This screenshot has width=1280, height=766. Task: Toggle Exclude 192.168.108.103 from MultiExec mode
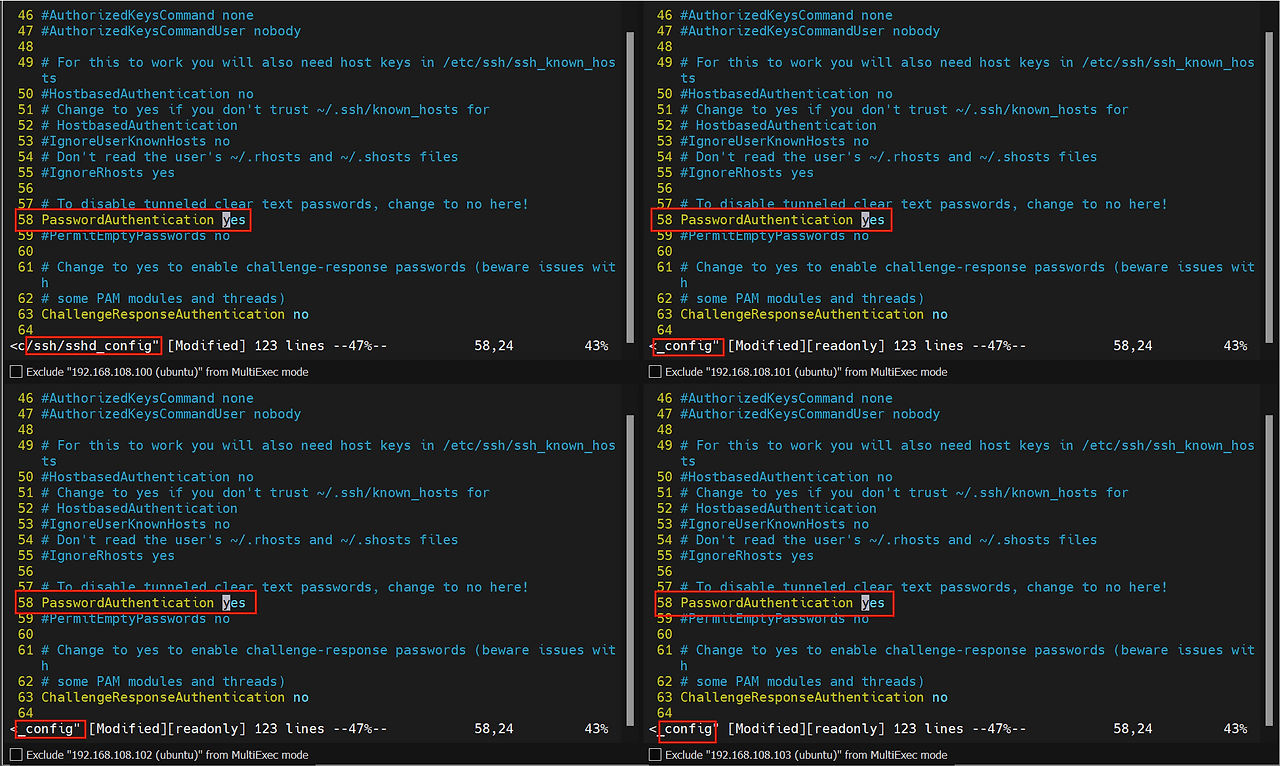coord(655,755)
